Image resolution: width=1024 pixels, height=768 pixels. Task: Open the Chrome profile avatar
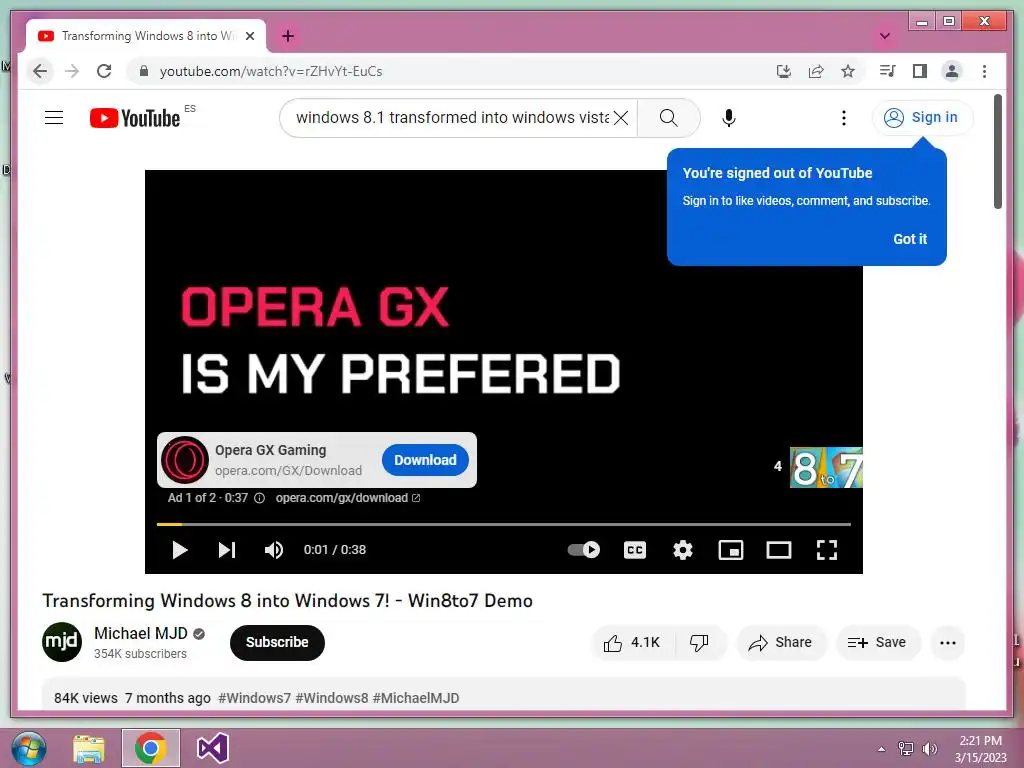(952, 71)
